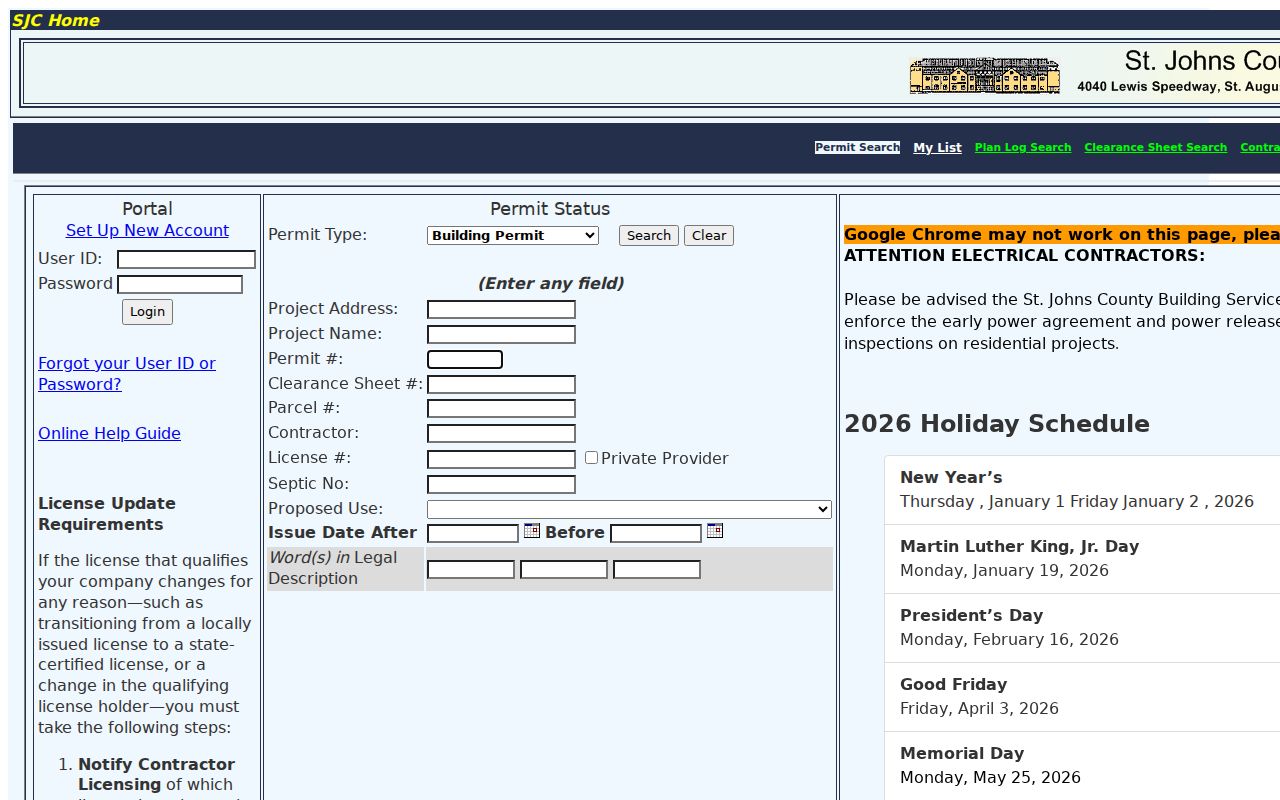The height and width of the screenshot is (800, 1280).
Task: Click the Search button
Action: [x=649, y=235]
